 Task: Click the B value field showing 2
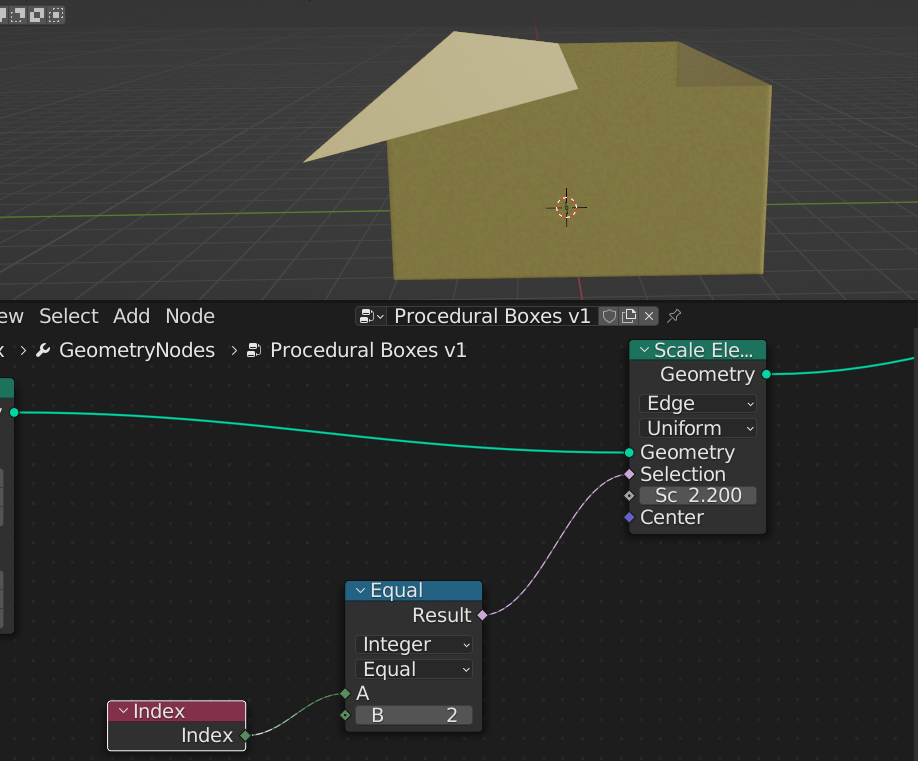coord(414,715)
